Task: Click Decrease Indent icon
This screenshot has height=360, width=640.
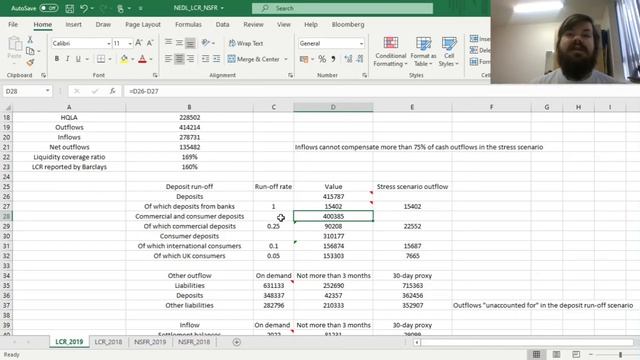Action: pos(205,59)
